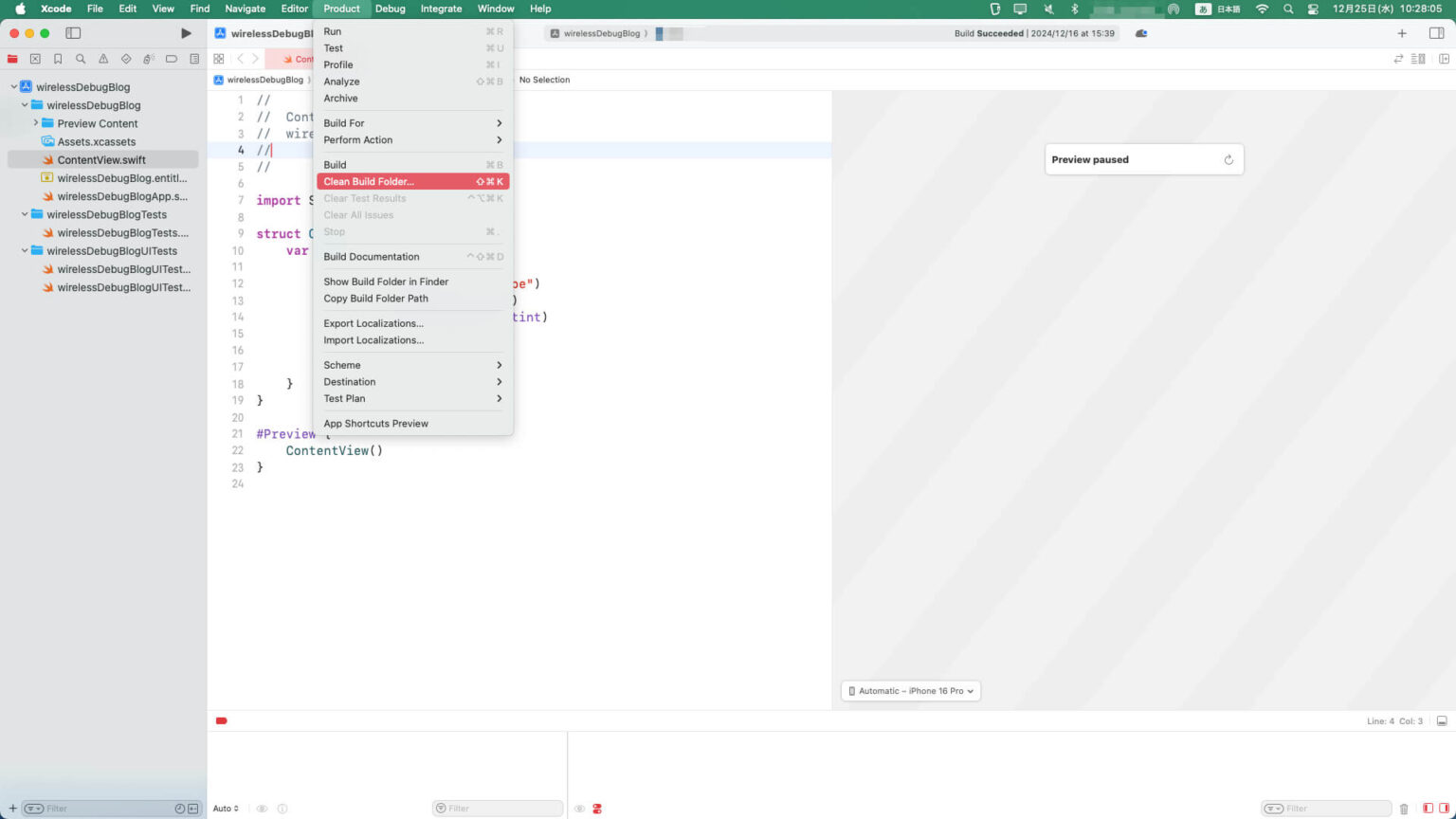Viewport: 1456px width, 819px height.
Task: Click the Xcode Cloud status icon
Action: click(x=1141, y=33)
